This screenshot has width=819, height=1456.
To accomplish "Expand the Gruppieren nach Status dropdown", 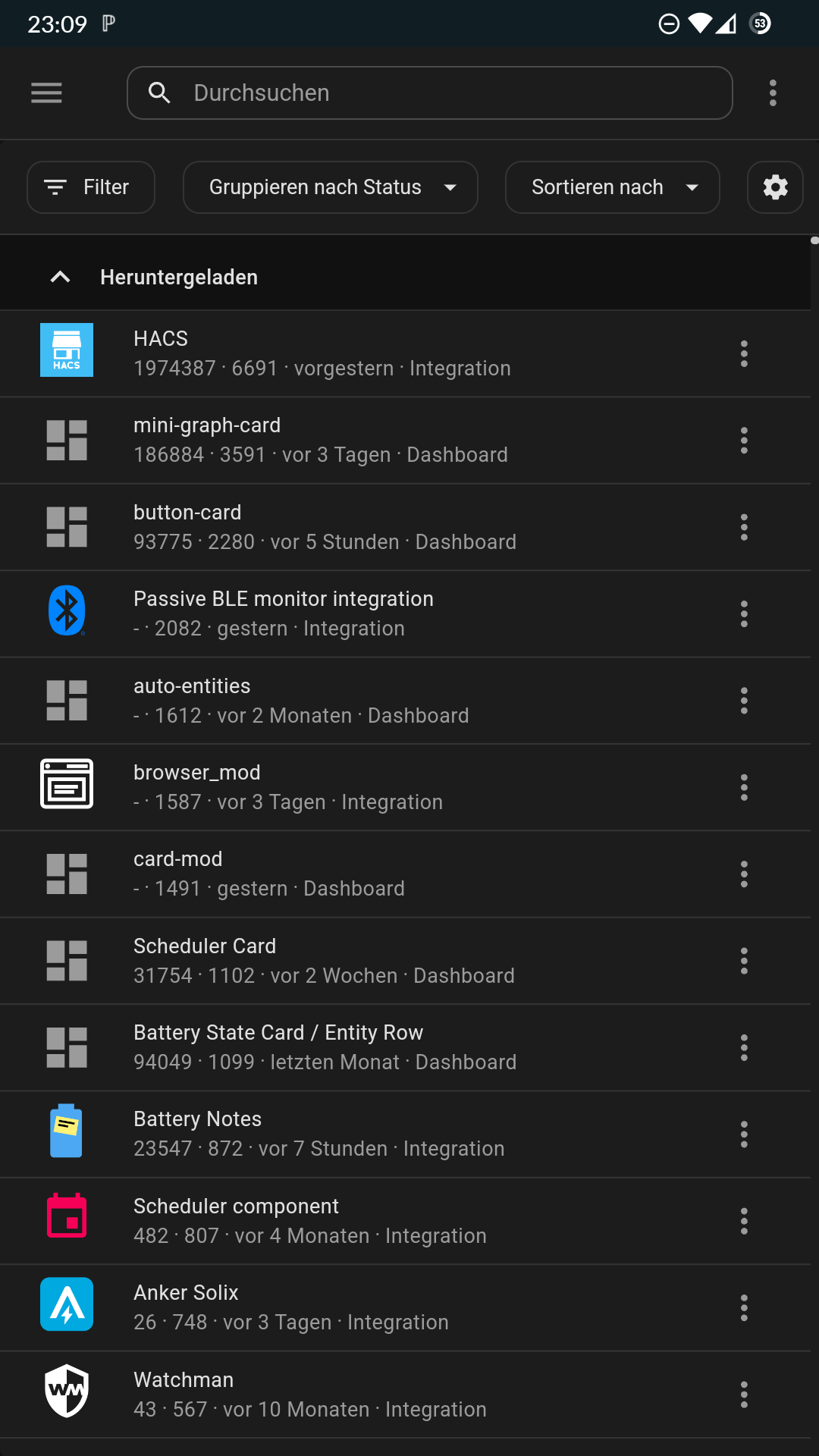I will coord(331,187).
